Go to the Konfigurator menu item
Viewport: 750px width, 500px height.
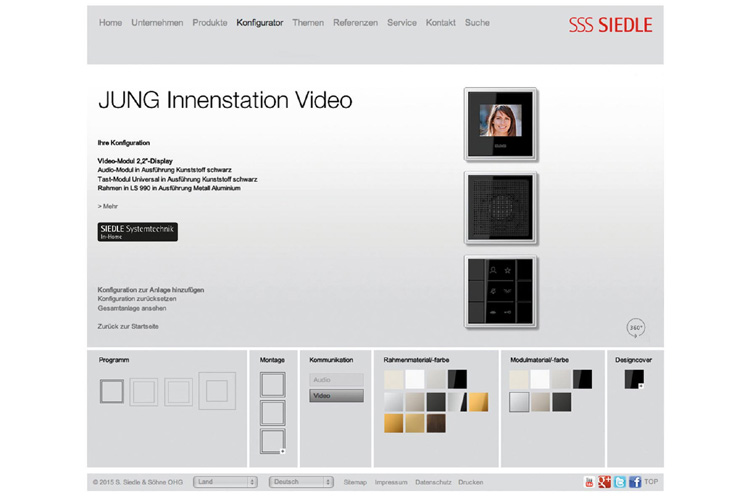click(260, 22)
